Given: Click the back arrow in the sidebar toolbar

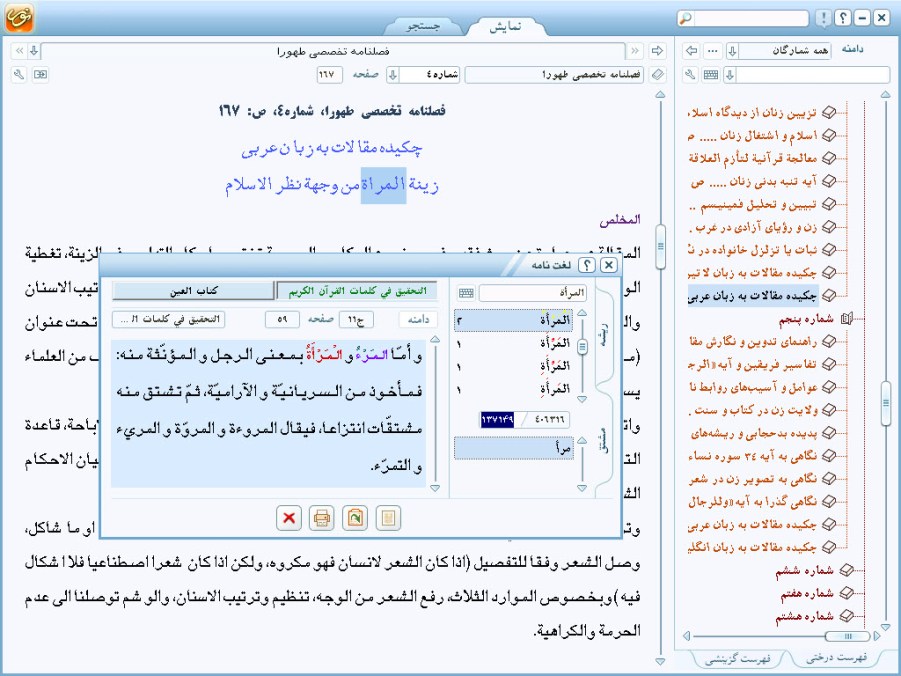Looking at the screenshot, I should (691, 51).
